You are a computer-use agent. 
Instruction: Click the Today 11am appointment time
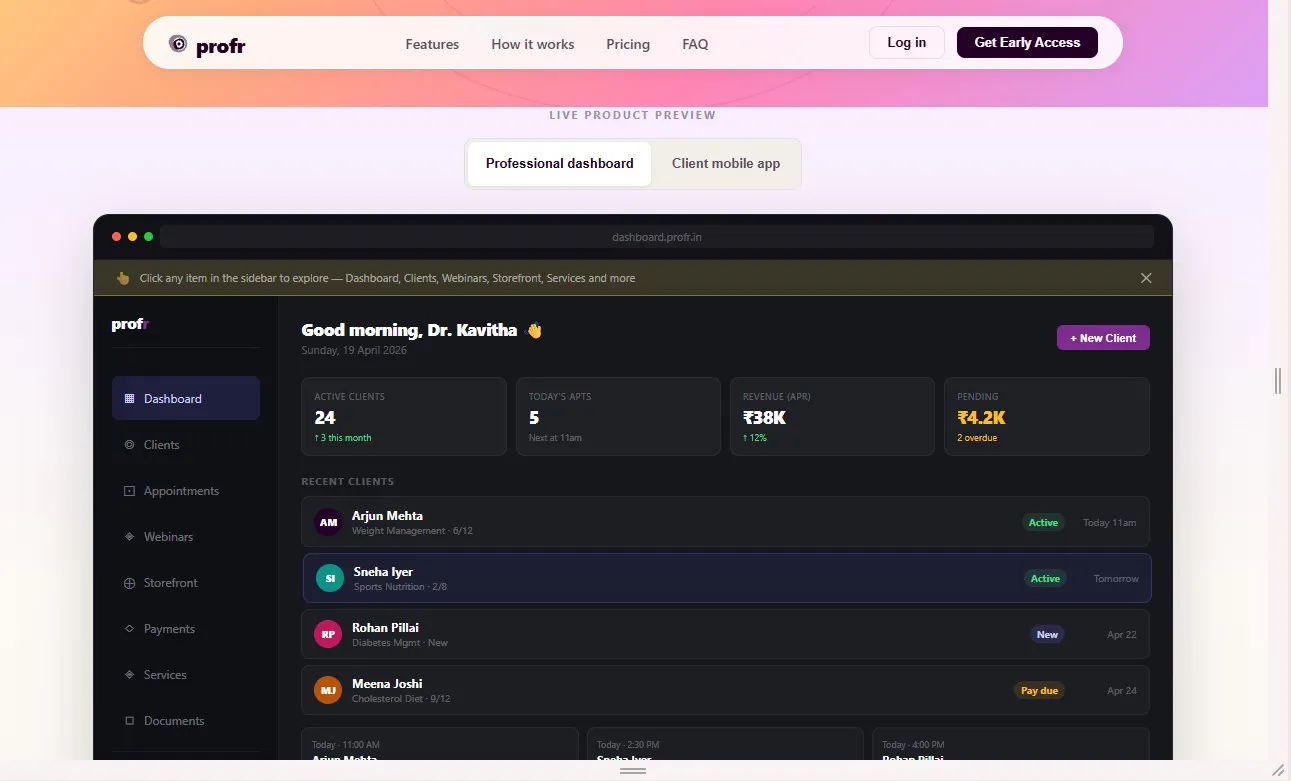(x=1110, y=523)
